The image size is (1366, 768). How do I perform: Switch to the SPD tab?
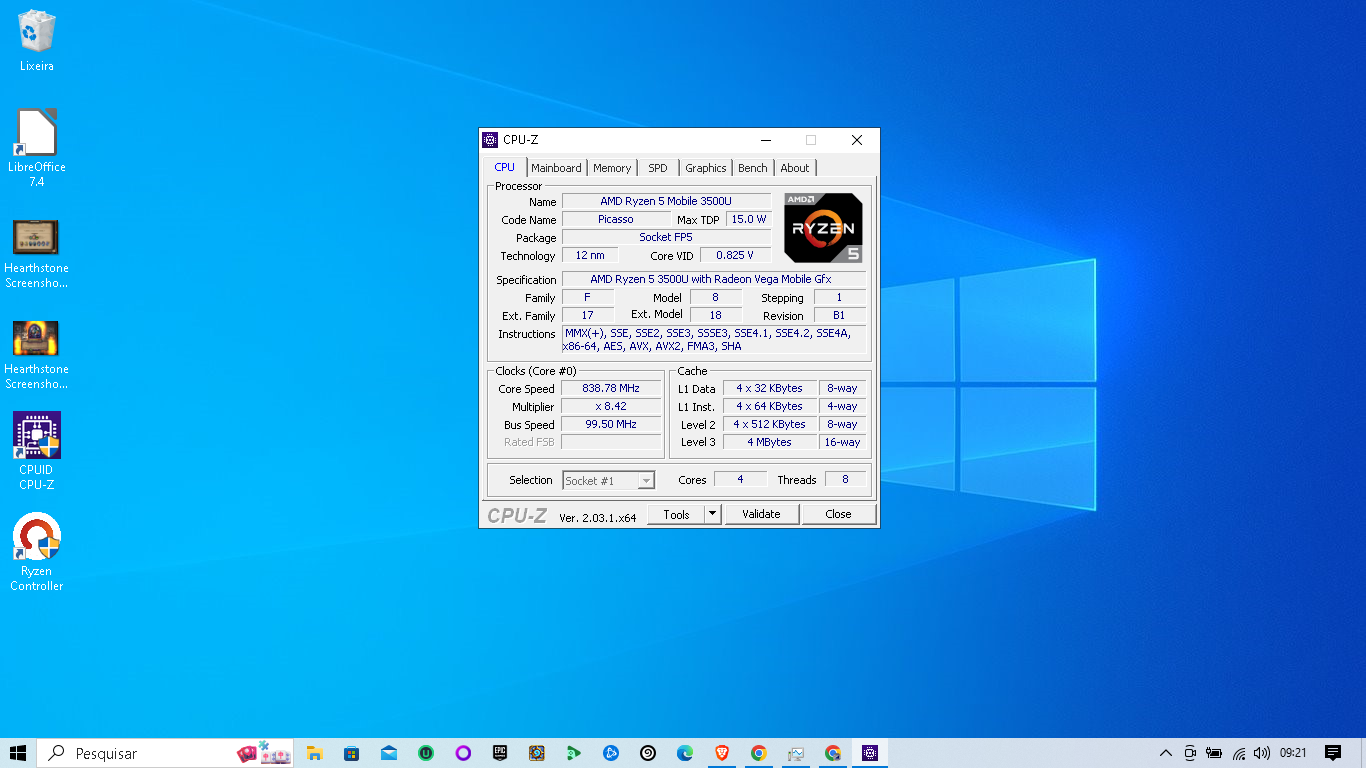click(x=658, y=168)
